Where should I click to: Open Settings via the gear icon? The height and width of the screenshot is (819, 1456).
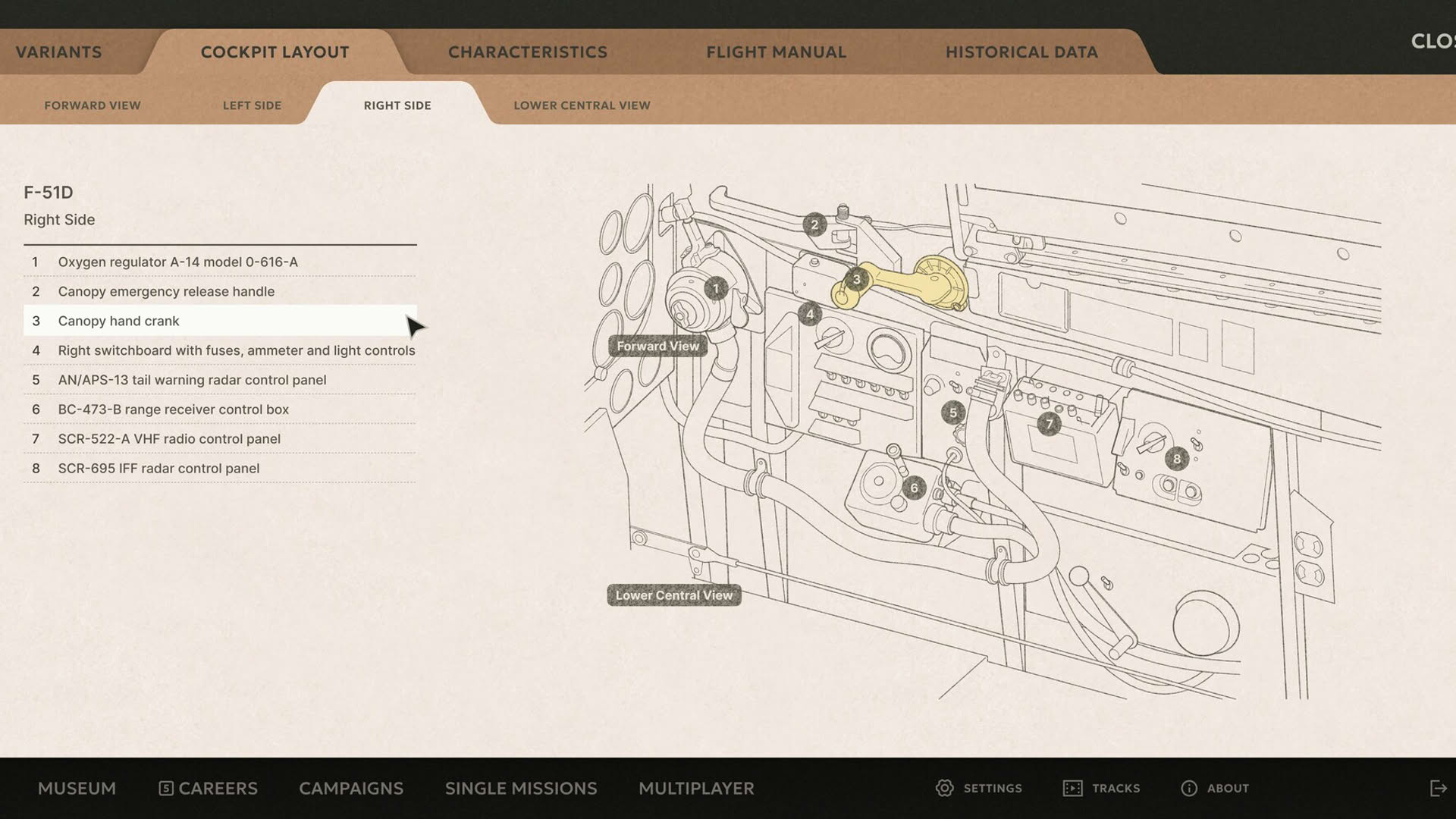point(944,788)
